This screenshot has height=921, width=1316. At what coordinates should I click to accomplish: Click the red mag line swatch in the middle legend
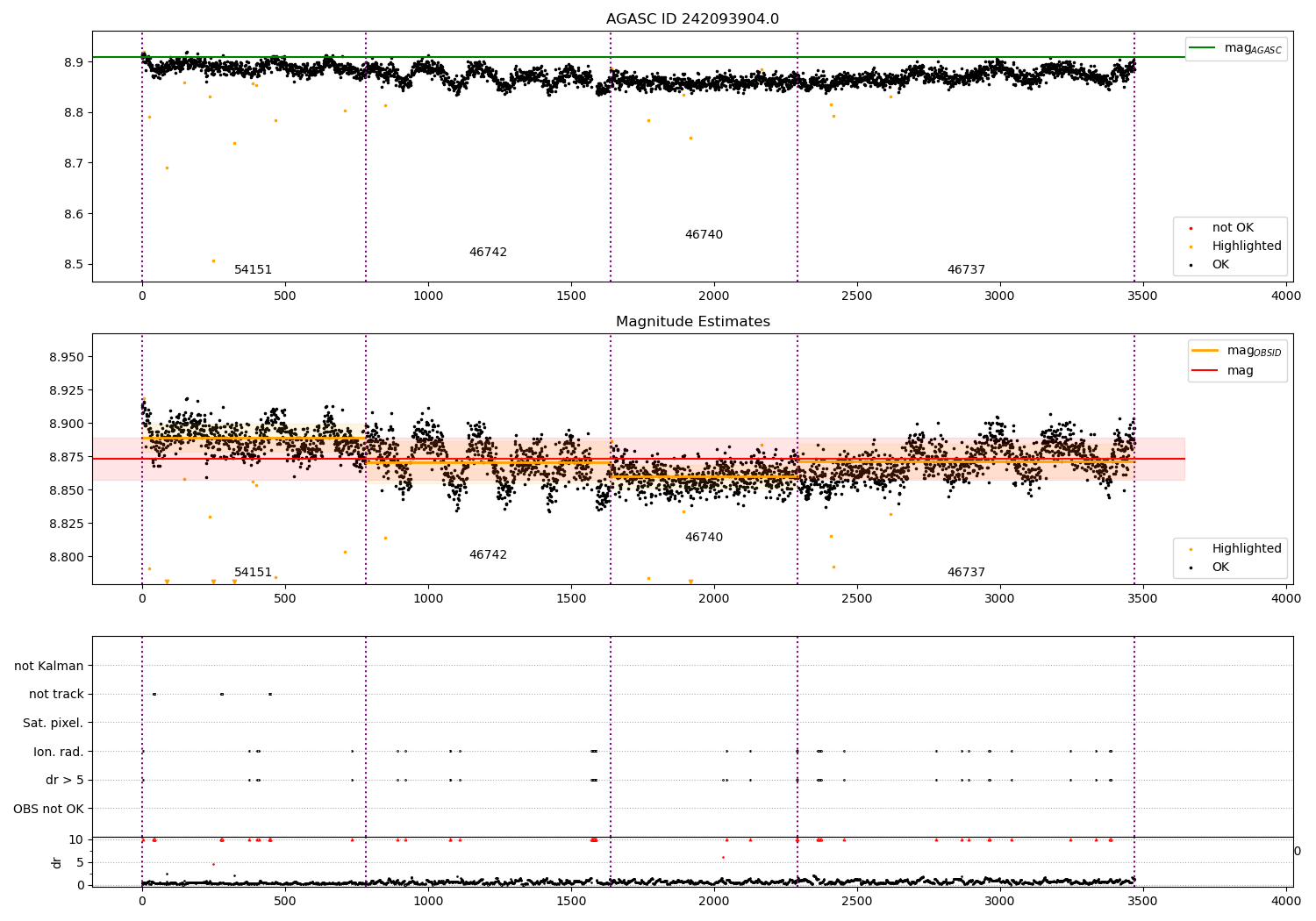tap(1205, 371)
